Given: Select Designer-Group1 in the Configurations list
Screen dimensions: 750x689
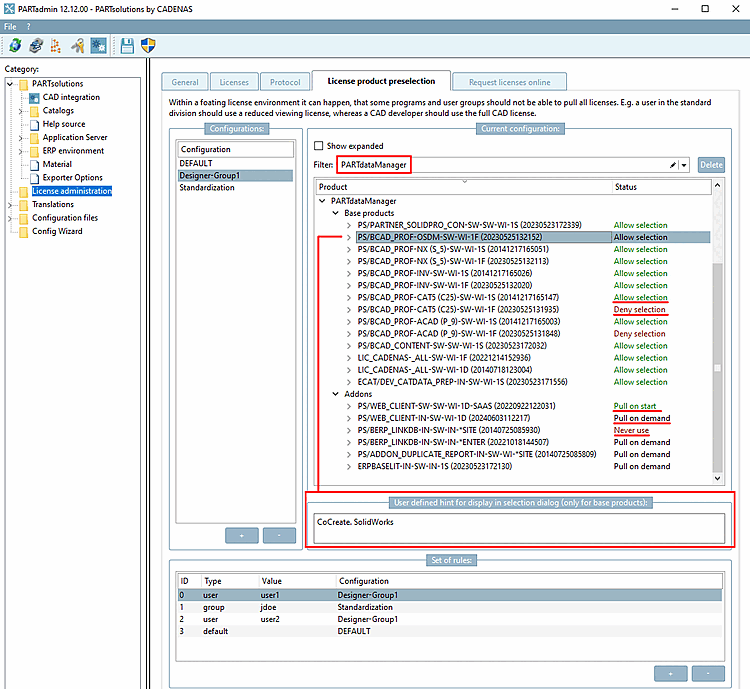Looking at the screenshot, I should point(235,176).
